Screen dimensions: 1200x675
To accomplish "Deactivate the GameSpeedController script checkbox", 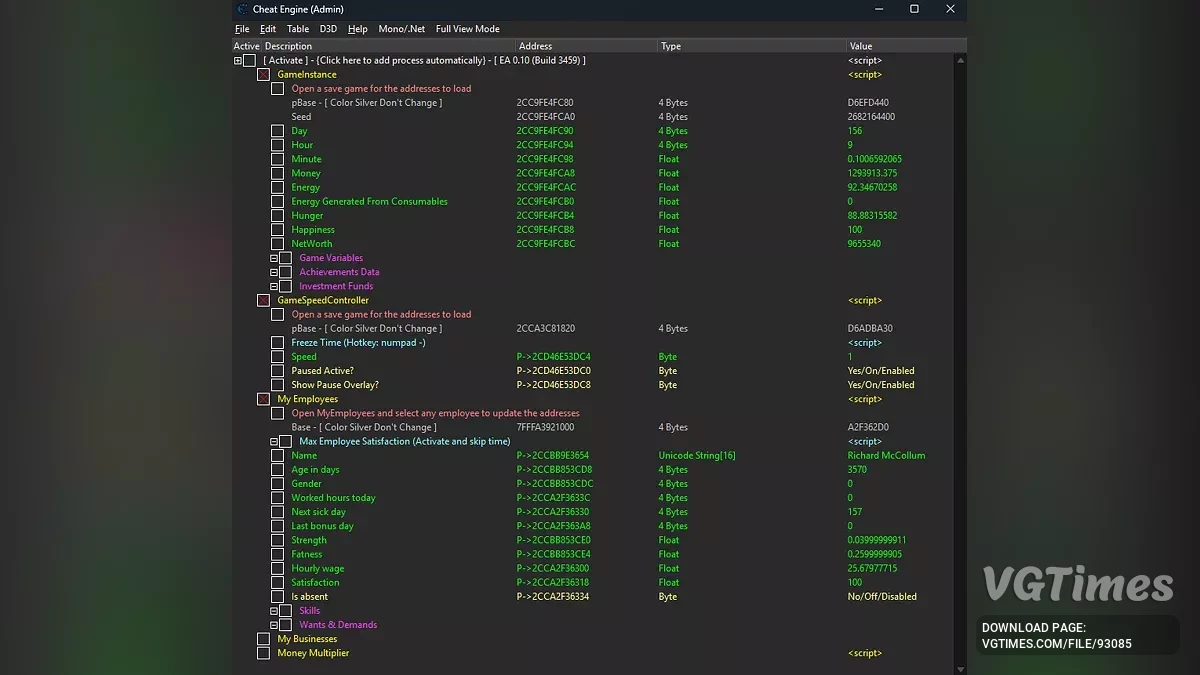I will pyautogui.click(x=264, y=301).
